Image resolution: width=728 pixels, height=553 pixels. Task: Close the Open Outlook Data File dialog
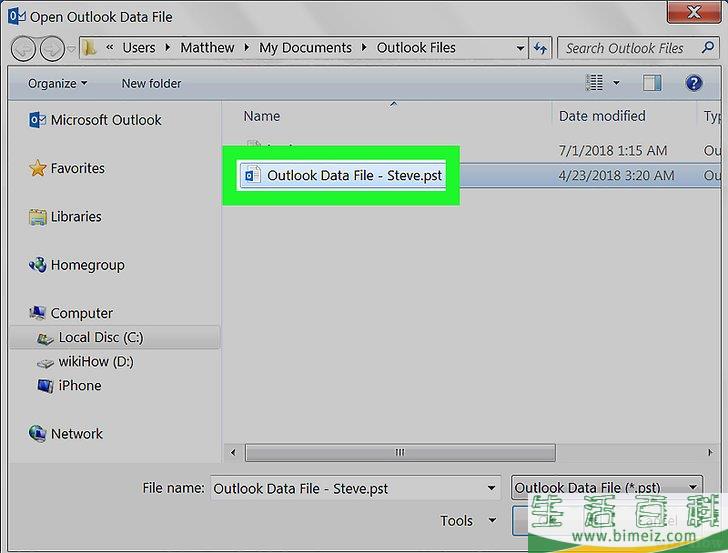click(x=694, y=12)
